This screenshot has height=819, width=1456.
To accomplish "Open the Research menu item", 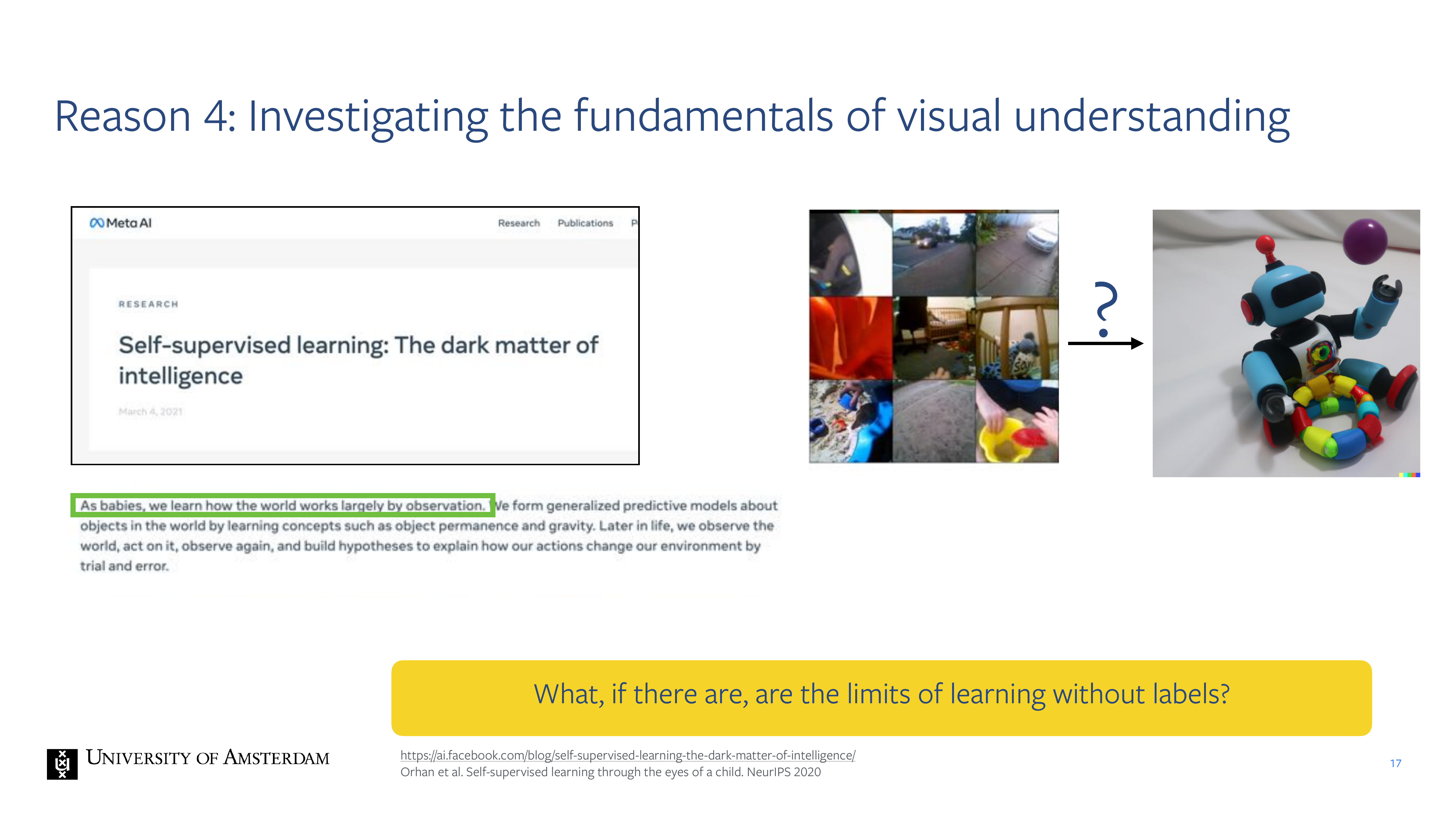I will 518,223.
